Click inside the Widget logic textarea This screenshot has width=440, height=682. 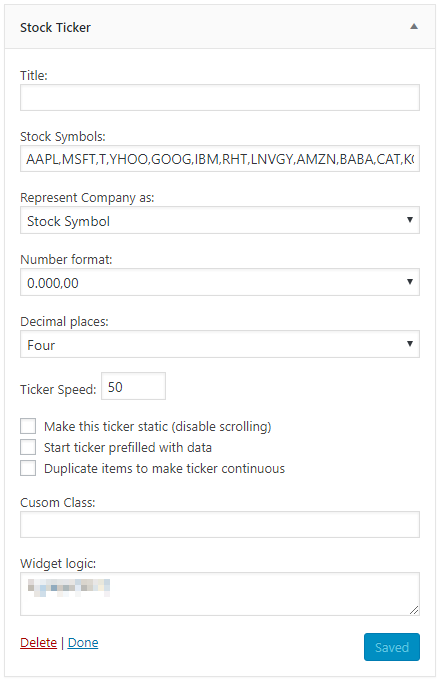coord(220,594)
